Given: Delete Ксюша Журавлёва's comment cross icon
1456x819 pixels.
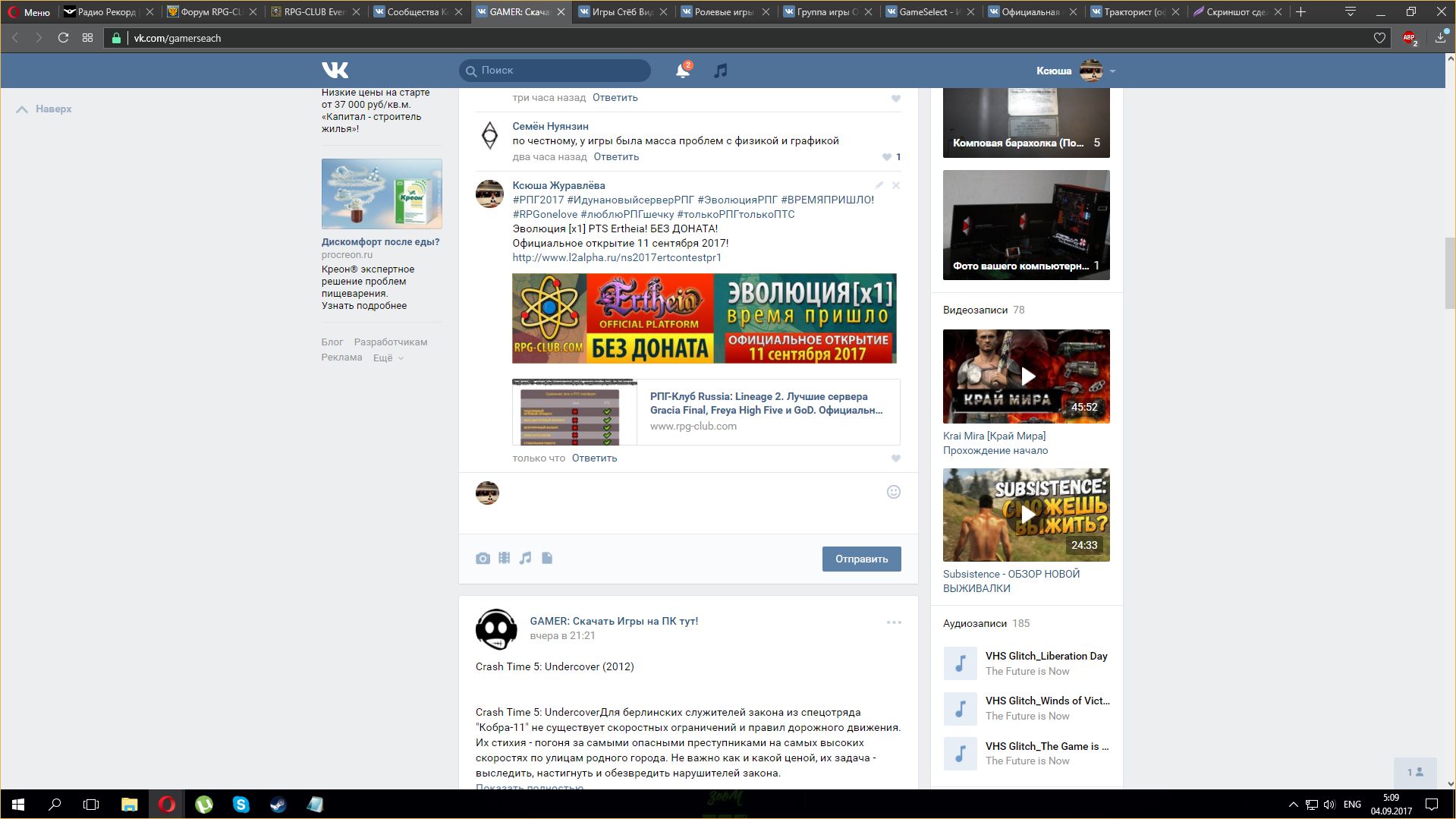Looking at the screenshot, I should tap(896, 185).
